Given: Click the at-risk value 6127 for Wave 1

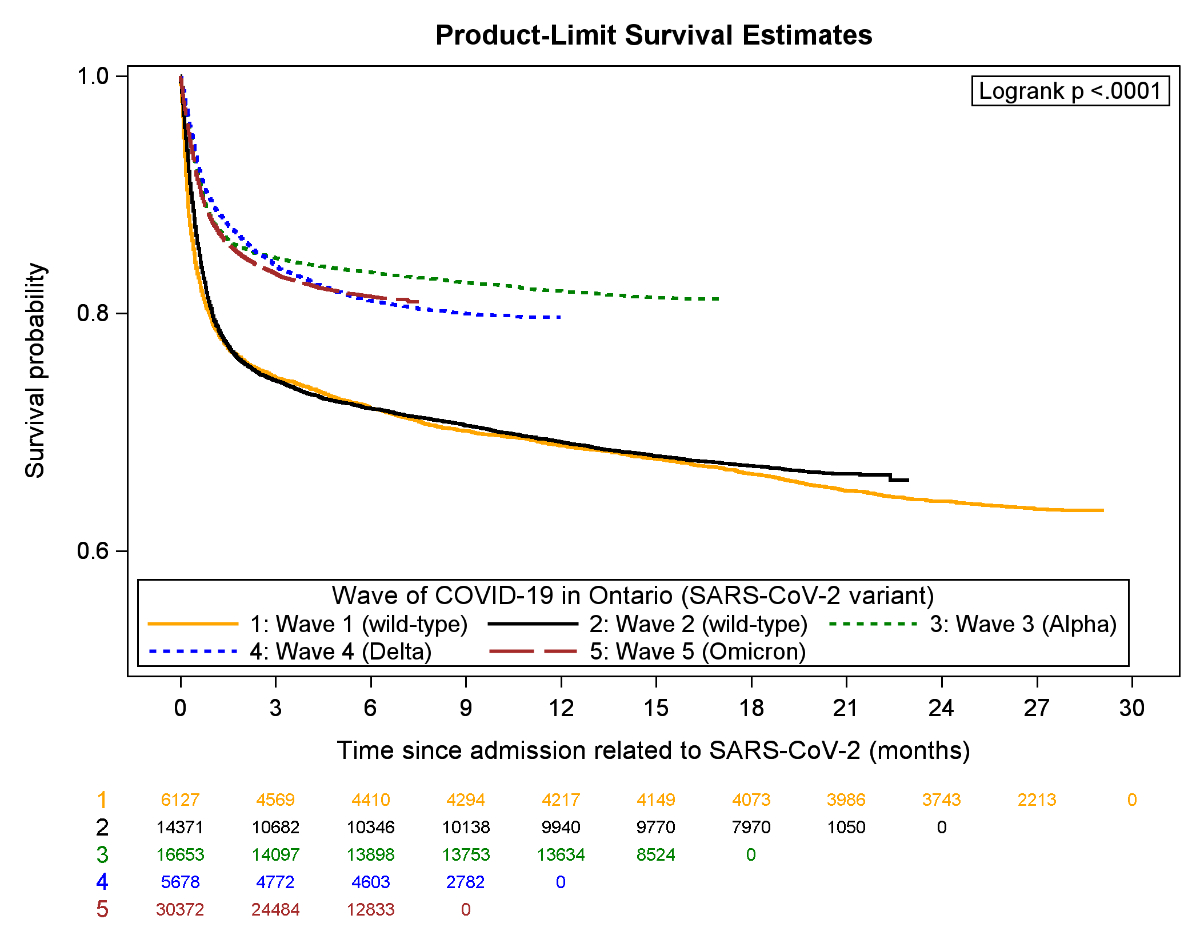Looking at the screenshot, I should [x=180, y=800].
